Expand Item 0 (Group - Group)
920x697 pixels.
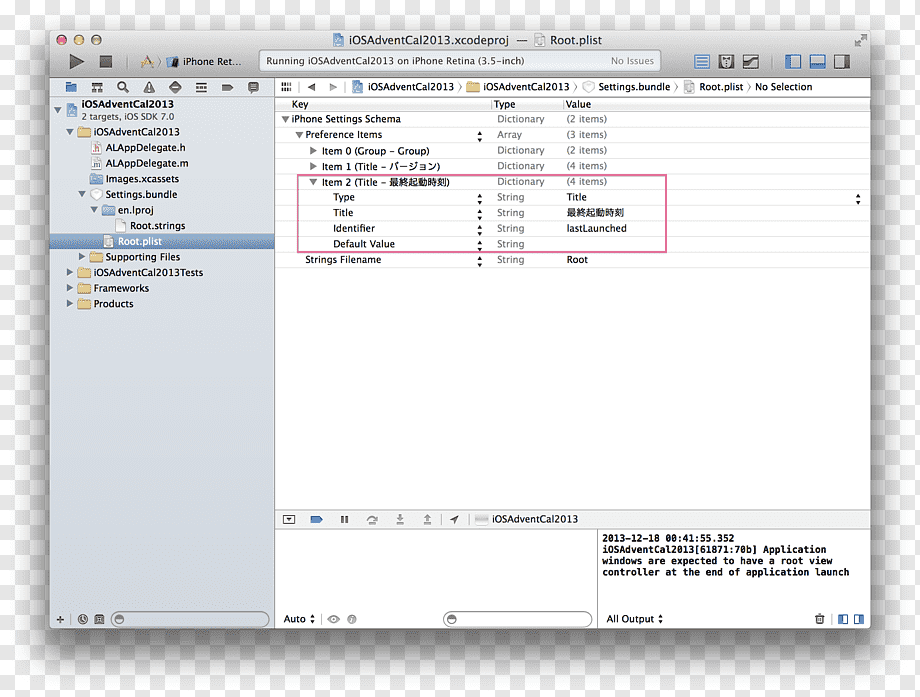[313, 151]
